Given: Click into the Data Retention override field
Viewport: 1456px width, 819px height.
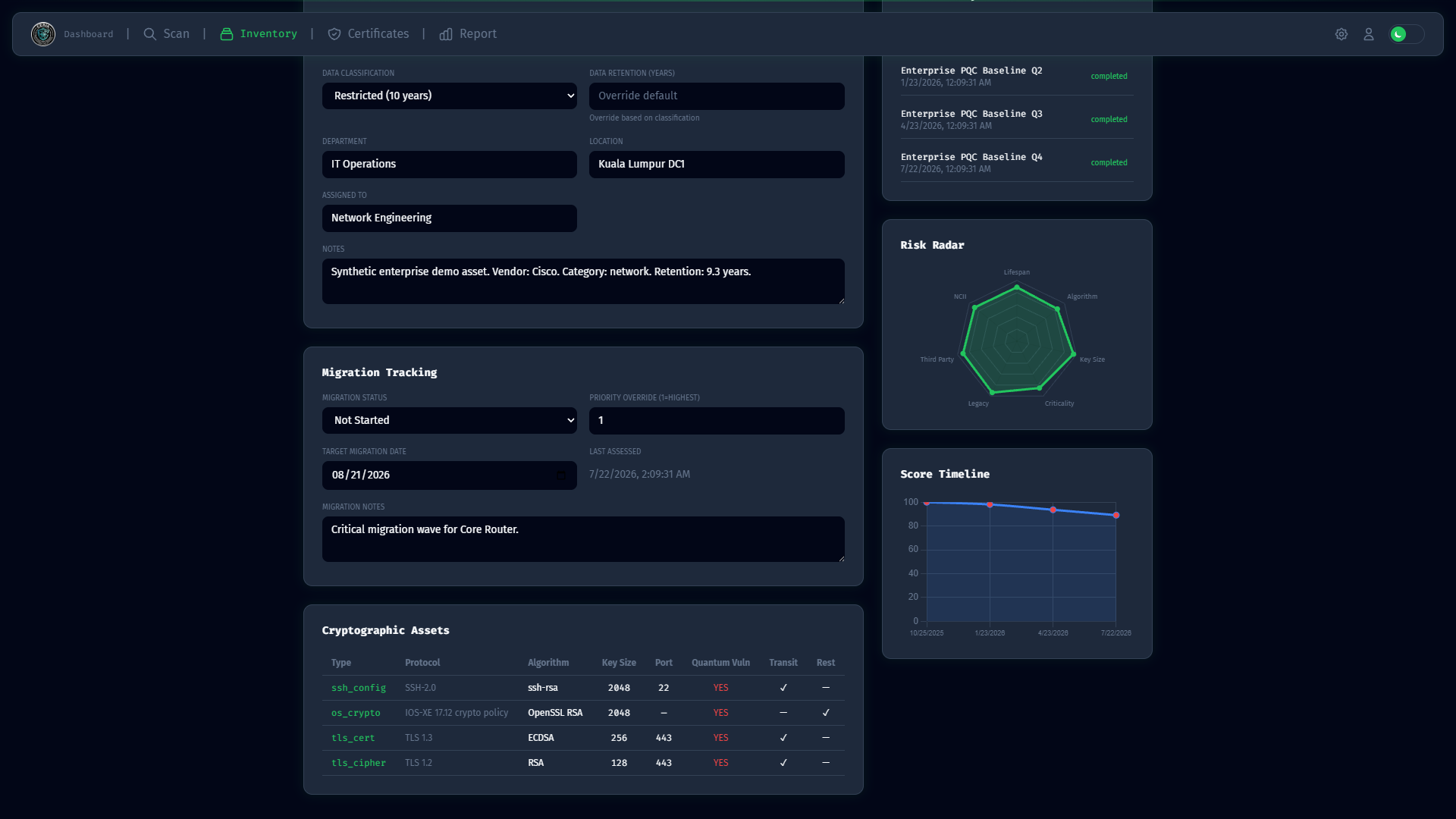Looking at the screenshot, I should point(717,96).
